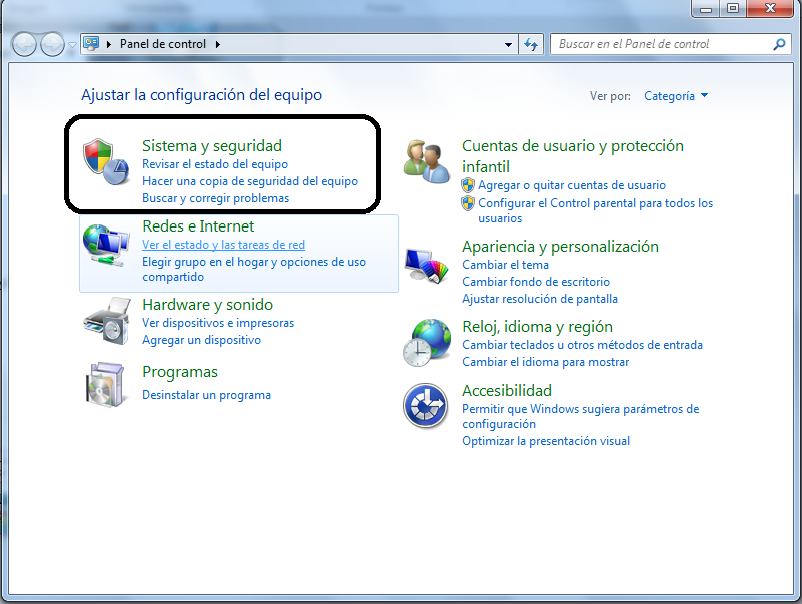Click the Control Panel icon in address bar
Screen dimensions: 802x604
click(x=91, y=43)
